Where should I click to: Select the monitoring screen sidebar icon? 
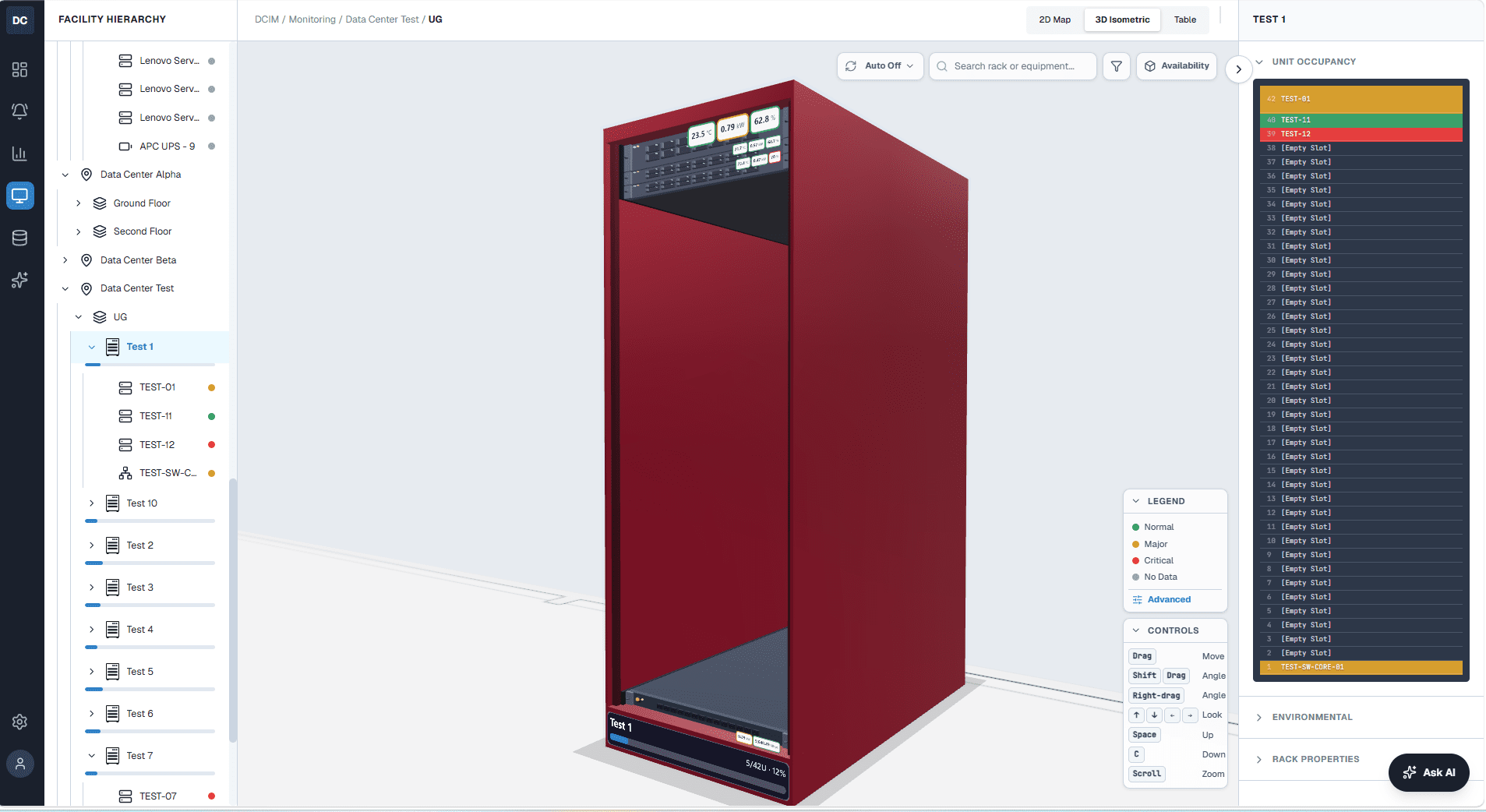point(20,196)
